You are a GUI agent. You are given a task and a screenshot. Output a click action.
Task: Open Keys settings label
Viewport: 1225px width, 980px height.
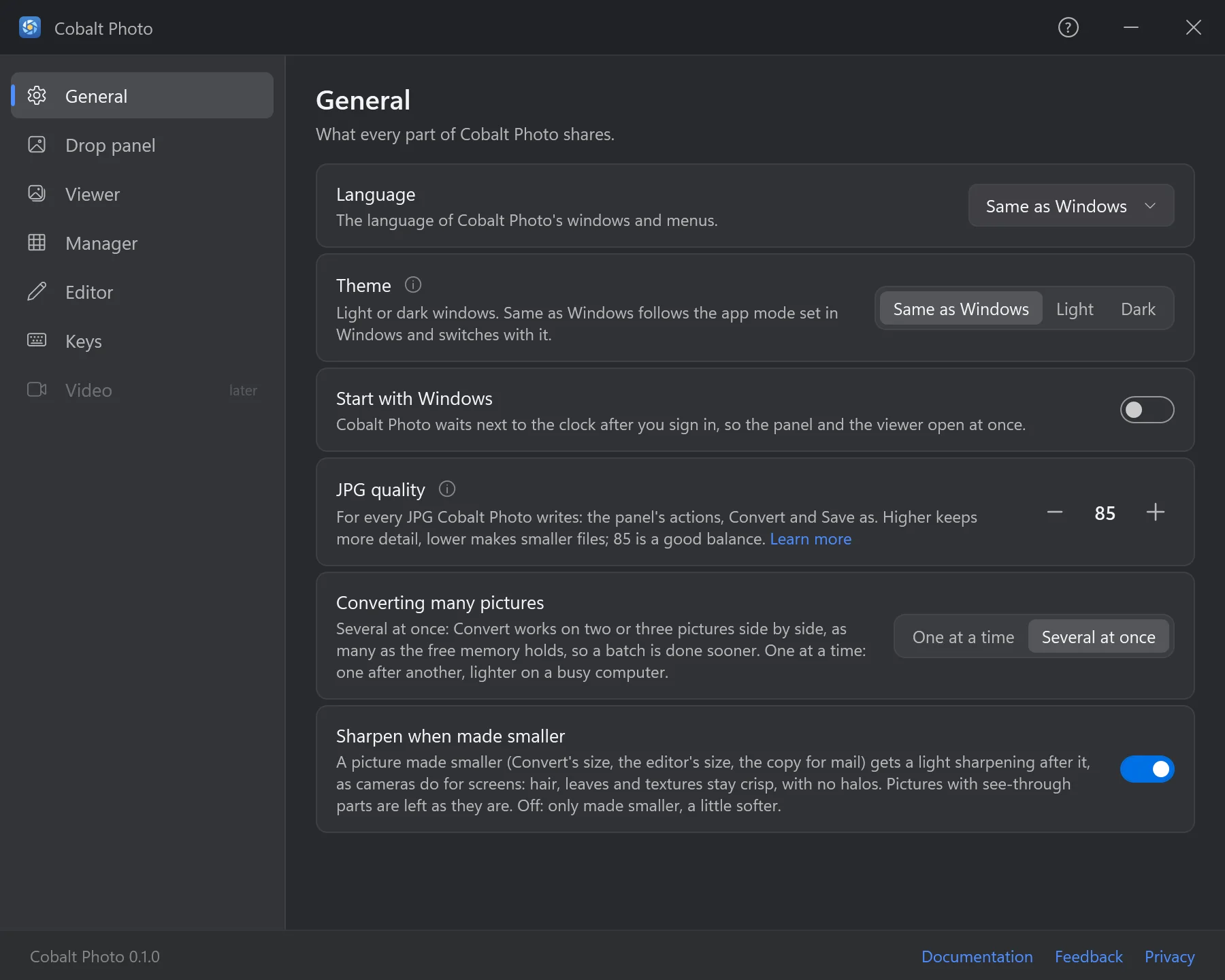(x=84, y=341)
